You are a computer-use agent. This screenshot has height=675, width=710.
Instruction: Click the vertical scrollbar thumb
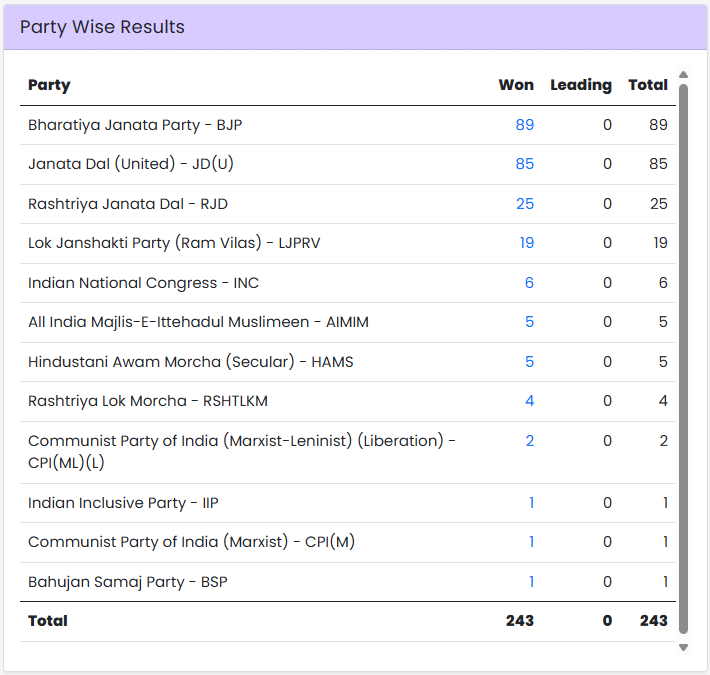683,358
